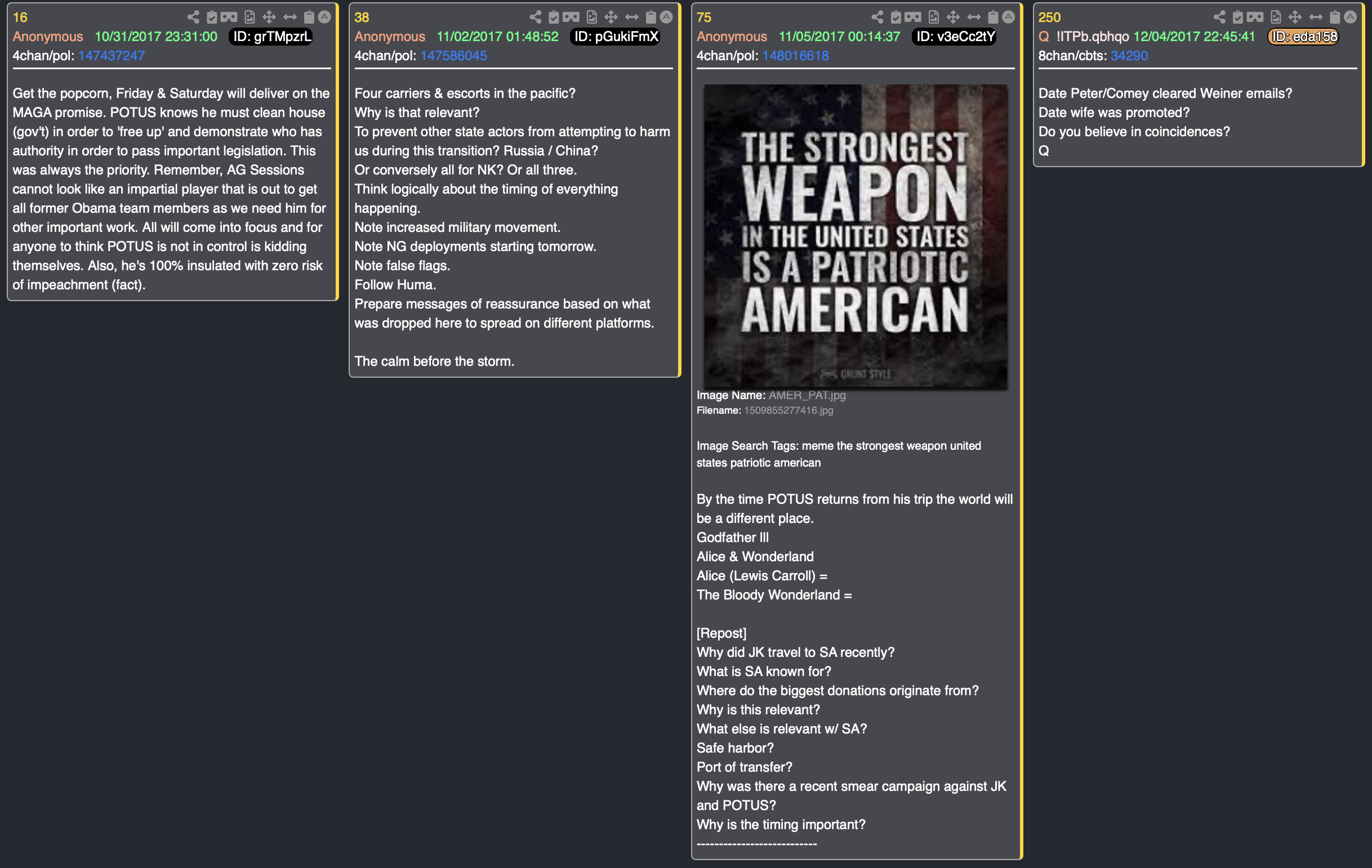The image size is (1372, 868).
Task: Click the tripcode !ITPb.qbhqo
Action: pyautogui.click(x=1092, y=37)
